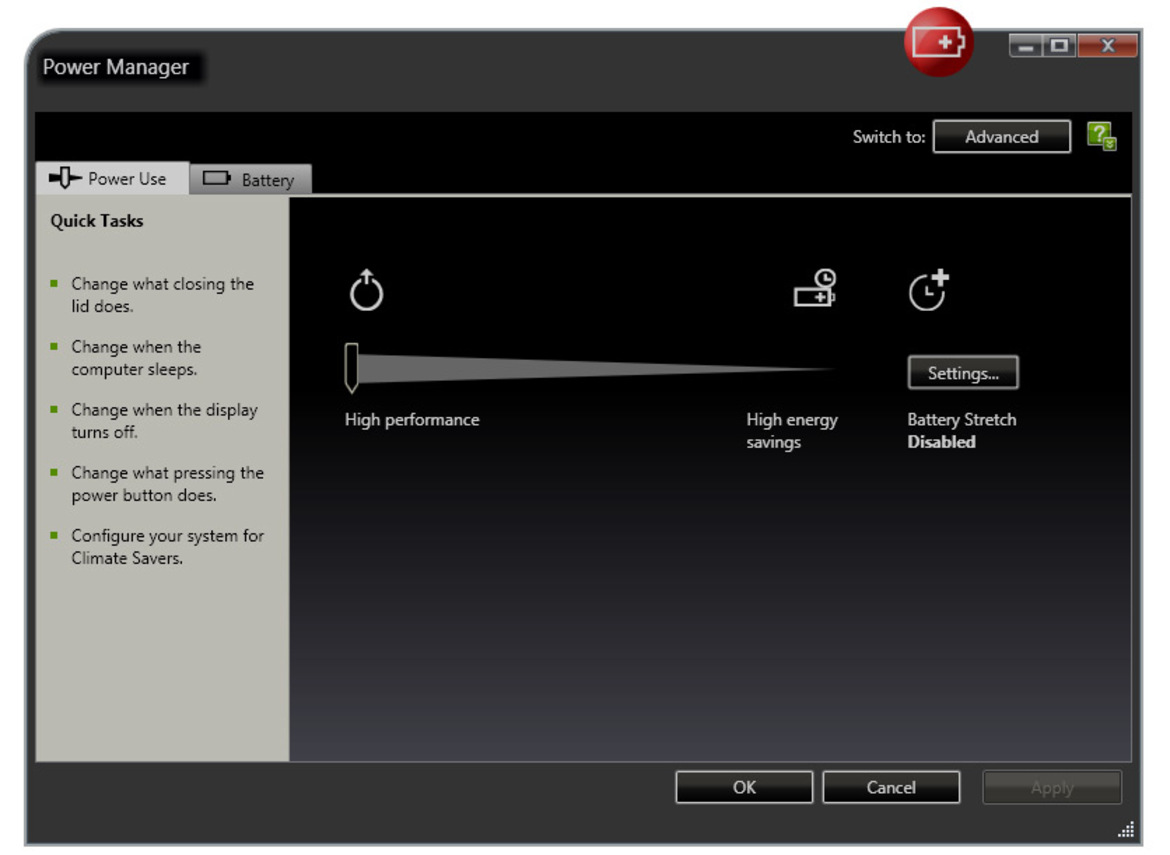Image resolution: width=1170 pixels, height=855 pixels.
Task: Open 'Change when the computer sleeps'
Action: (x=137, y=358)
